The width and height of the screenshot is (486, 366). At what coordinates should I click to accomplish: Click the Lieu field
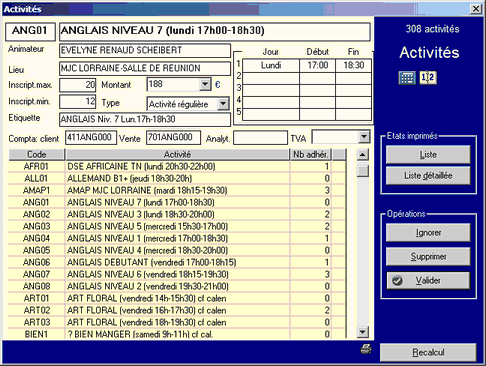click(145, 68)
